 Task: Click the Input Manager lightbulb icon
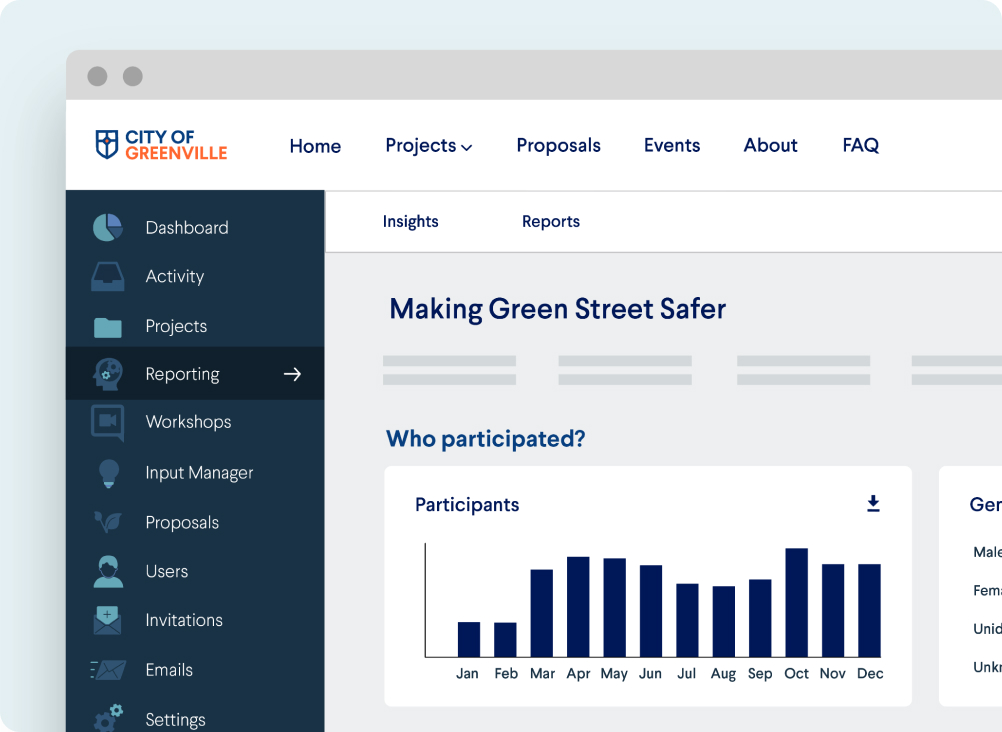pos(108,473)
